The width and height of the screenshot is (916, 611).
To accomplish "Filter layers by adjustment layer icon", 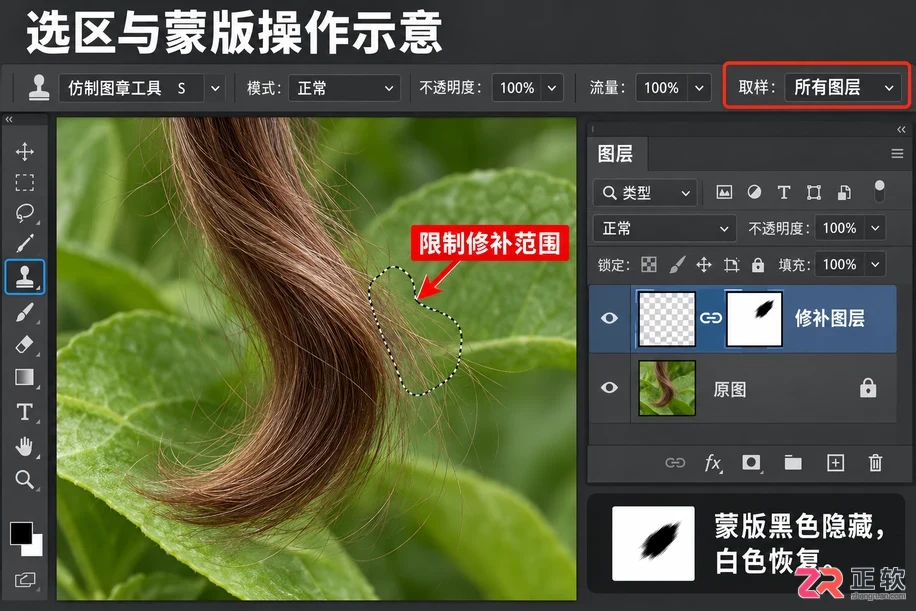I will click(754, 192).
